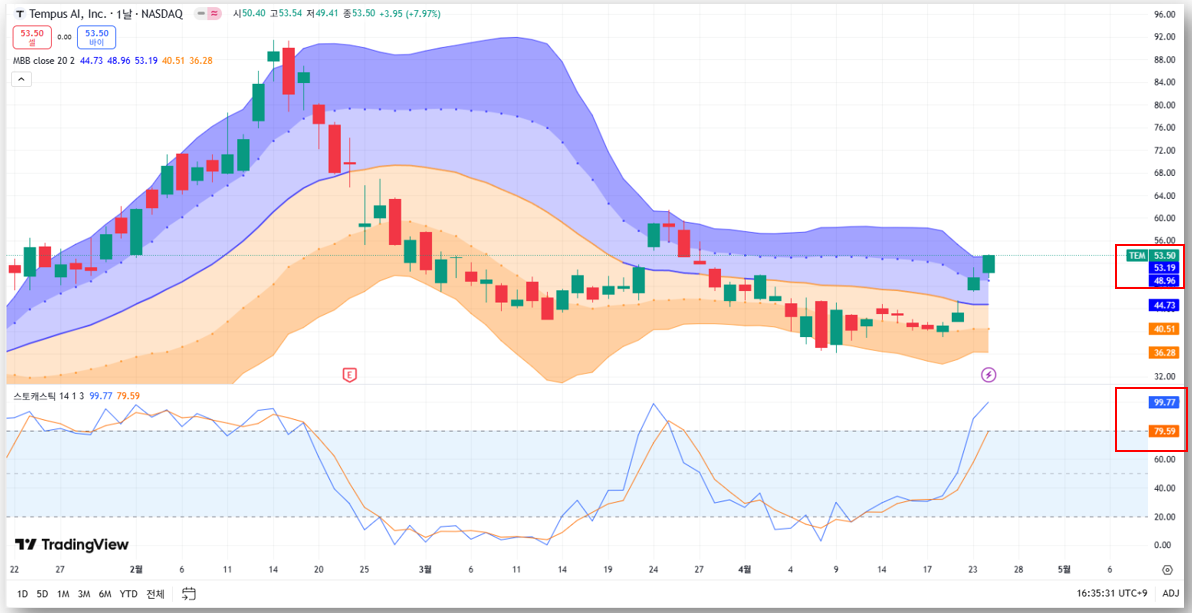Select the 6M time range
The image size is (1192, 613).
click(105, 593)
